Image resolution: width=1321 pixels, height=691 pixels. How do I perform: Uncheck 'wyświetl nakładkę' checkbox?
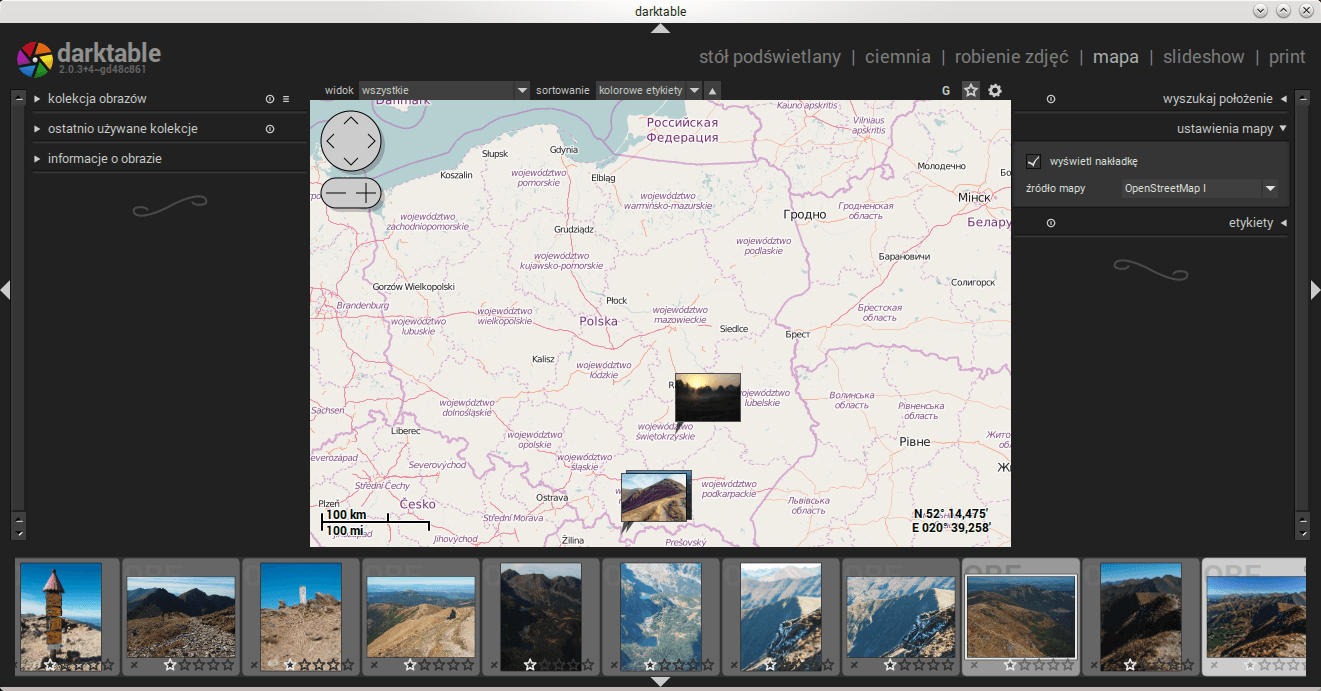(1034, 162)
